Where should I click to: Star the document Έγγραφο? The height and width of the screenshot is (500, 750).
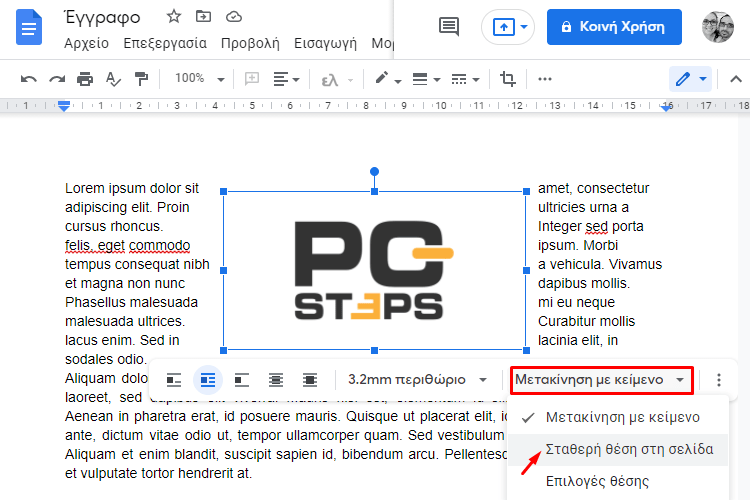coord(174,17)
